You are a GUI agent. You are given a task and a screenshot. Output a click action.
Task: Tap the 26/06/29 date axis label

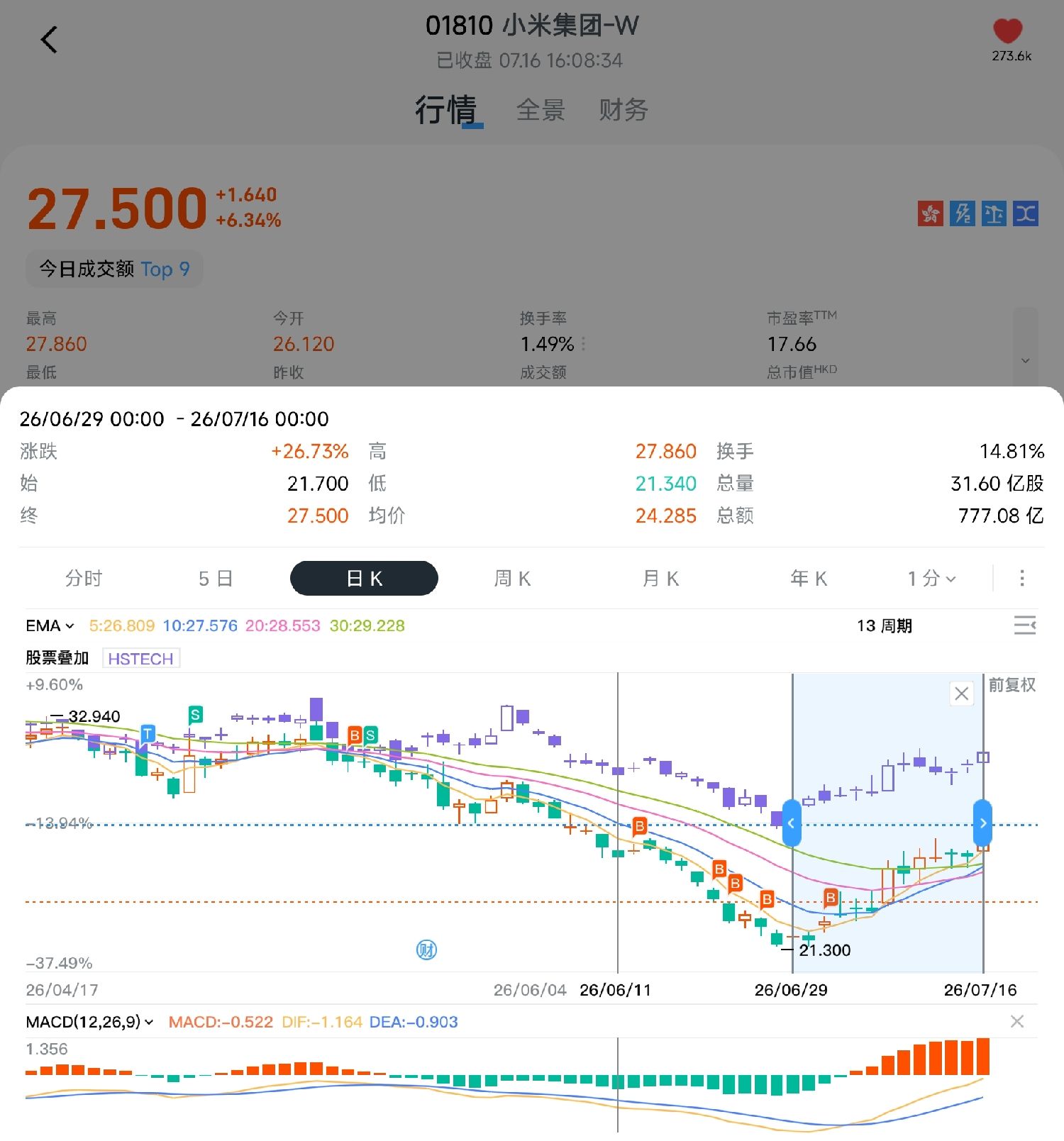point(791,990)
